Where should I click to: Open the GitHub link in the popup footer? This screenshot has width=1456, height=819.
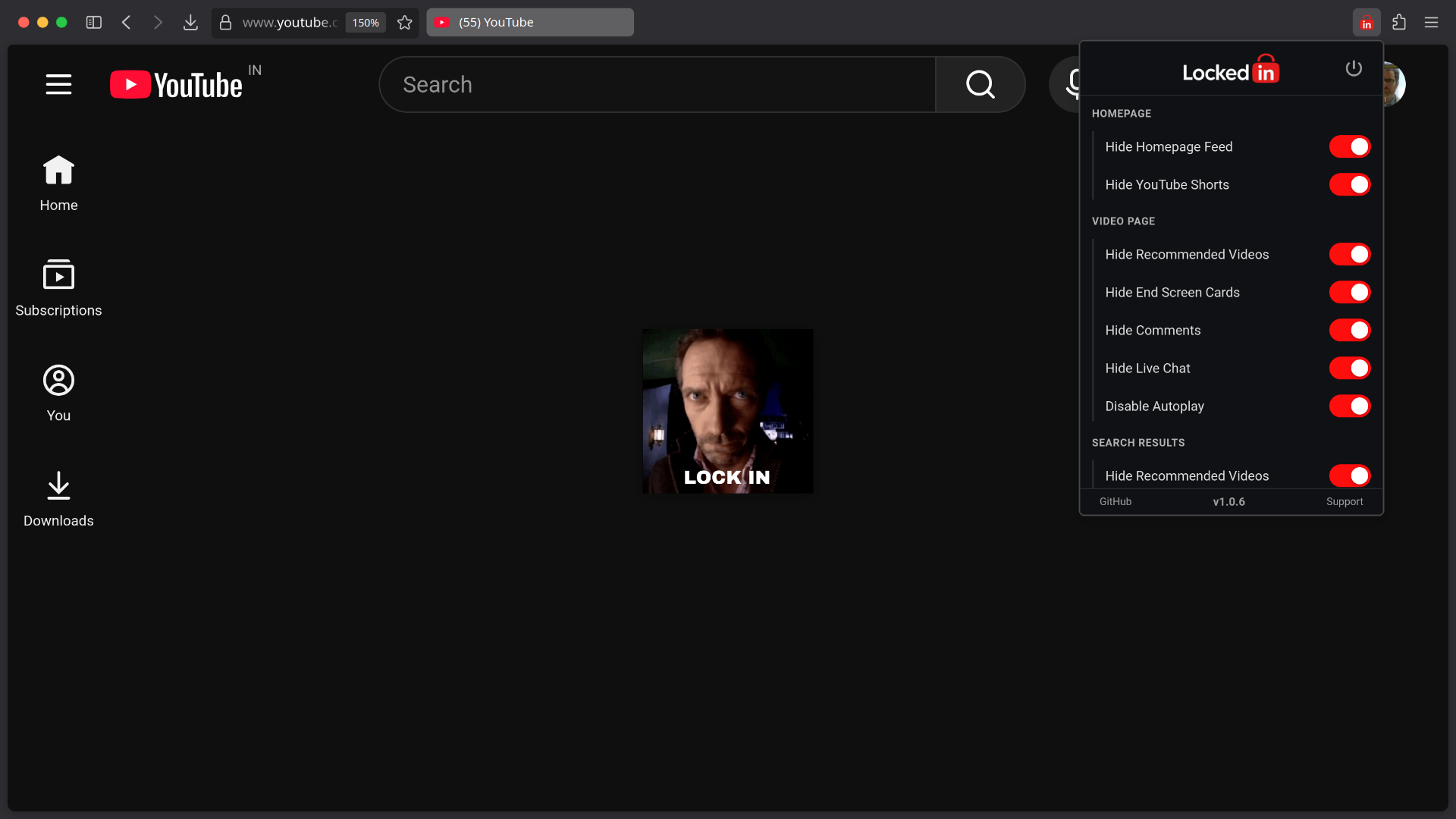tap(1115, 501)
